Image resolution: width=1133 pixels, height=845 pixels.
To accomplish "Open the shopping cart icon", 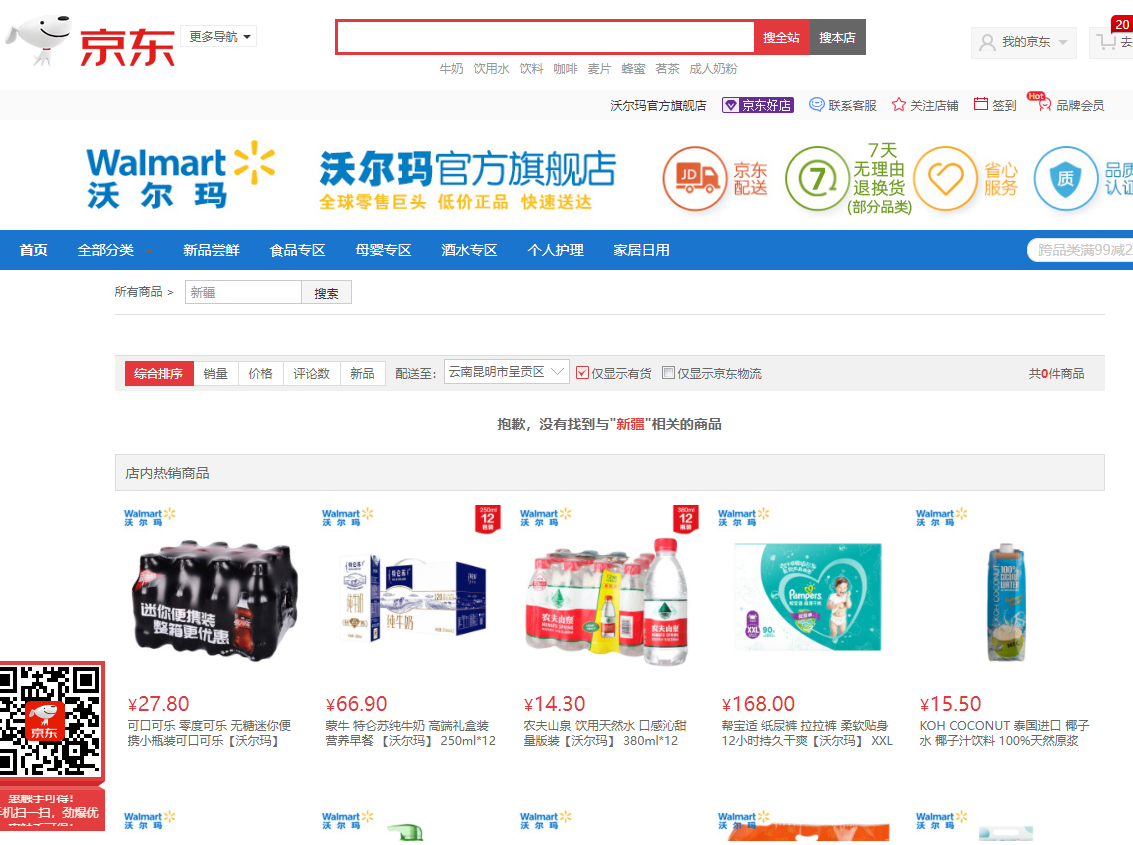I will (x=1106, y=43).
